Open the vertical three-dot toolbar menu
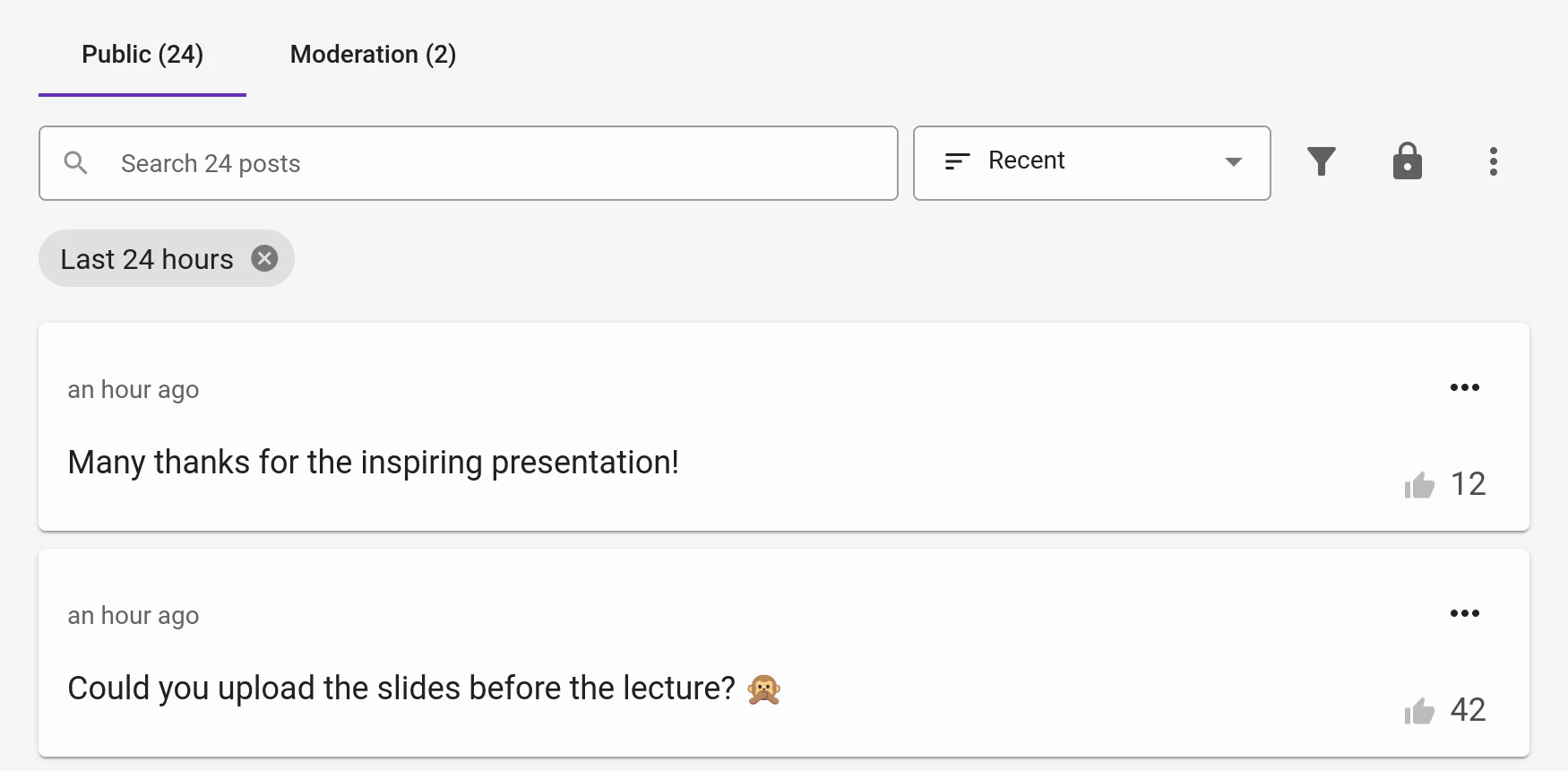This screenshot has height=771, width=1568. tap(1493, 161)
